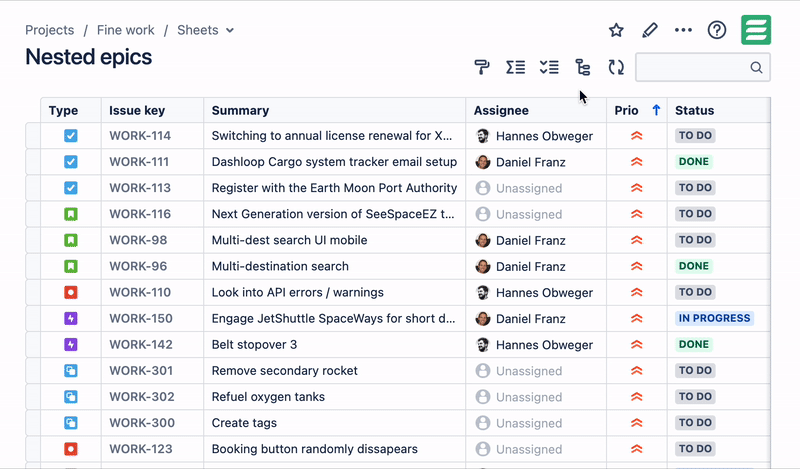Click the subtask type icon of WORK-301
Viewport: 800px width, 469px height.
click(70, 371)
